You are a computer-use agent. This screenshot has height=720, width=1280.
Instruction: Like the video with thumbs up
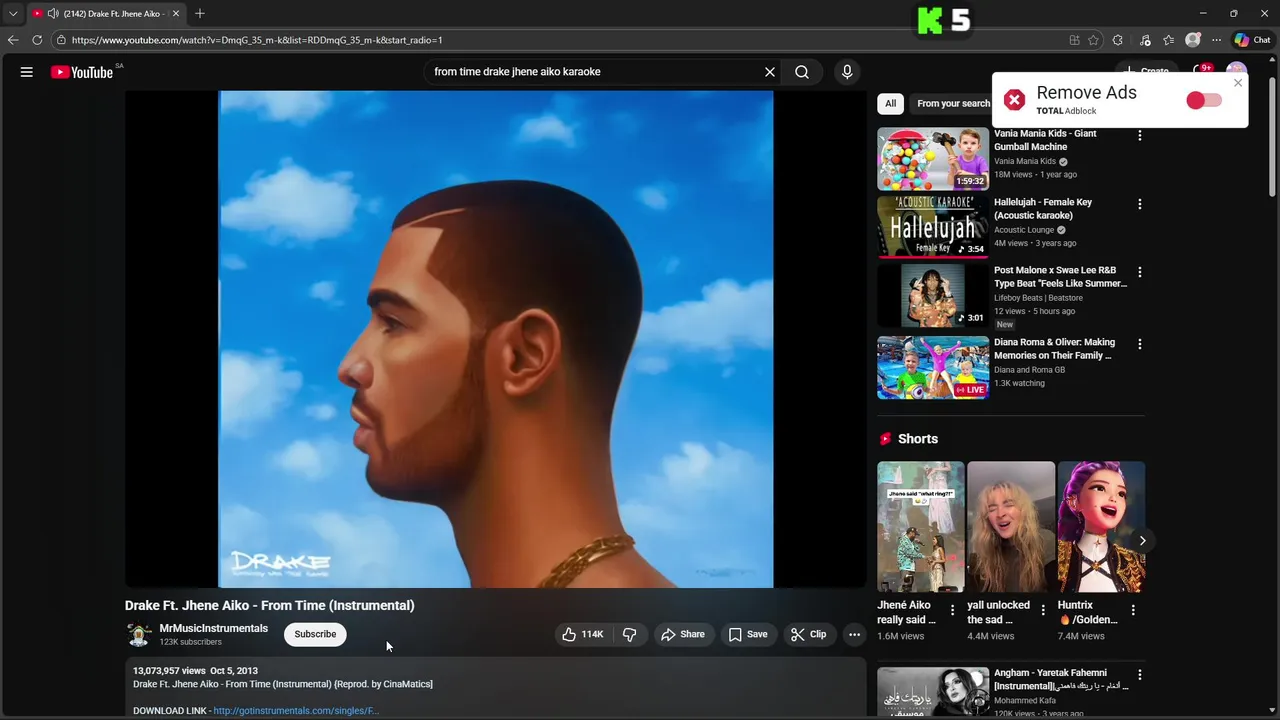click(582, 634)
